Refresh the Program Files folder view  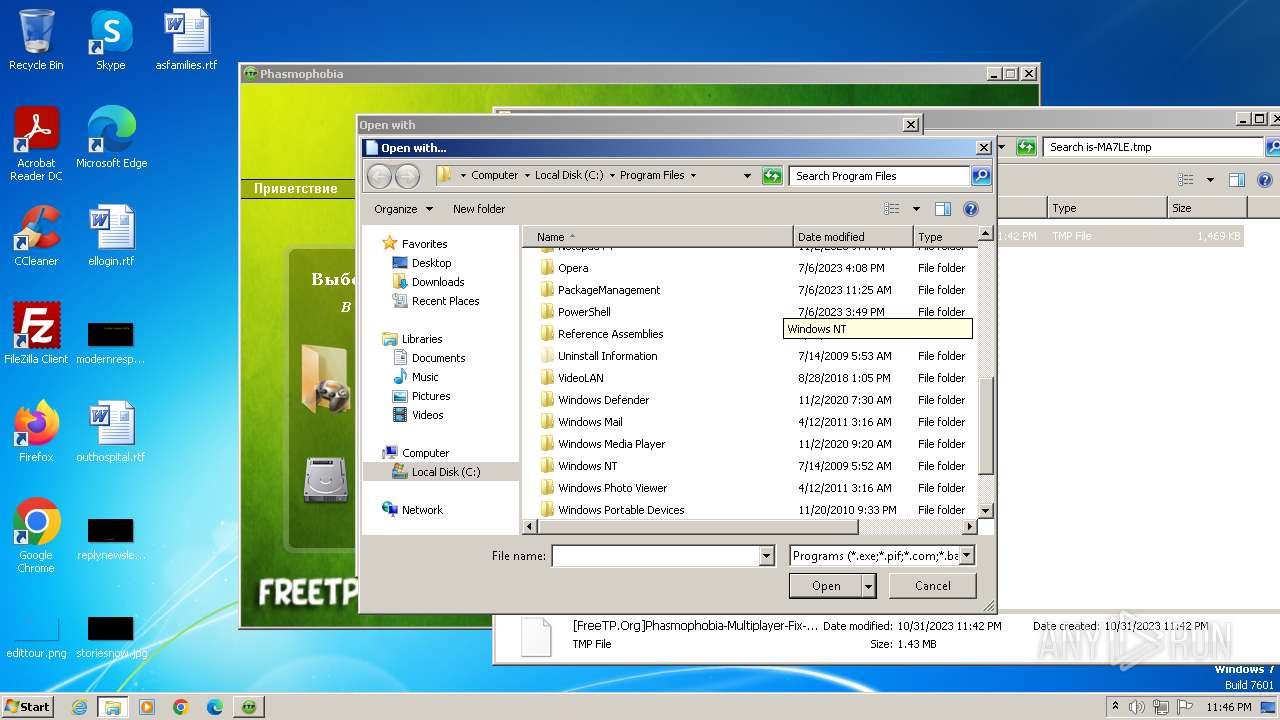pyautogui.click(x=771, y=176)
